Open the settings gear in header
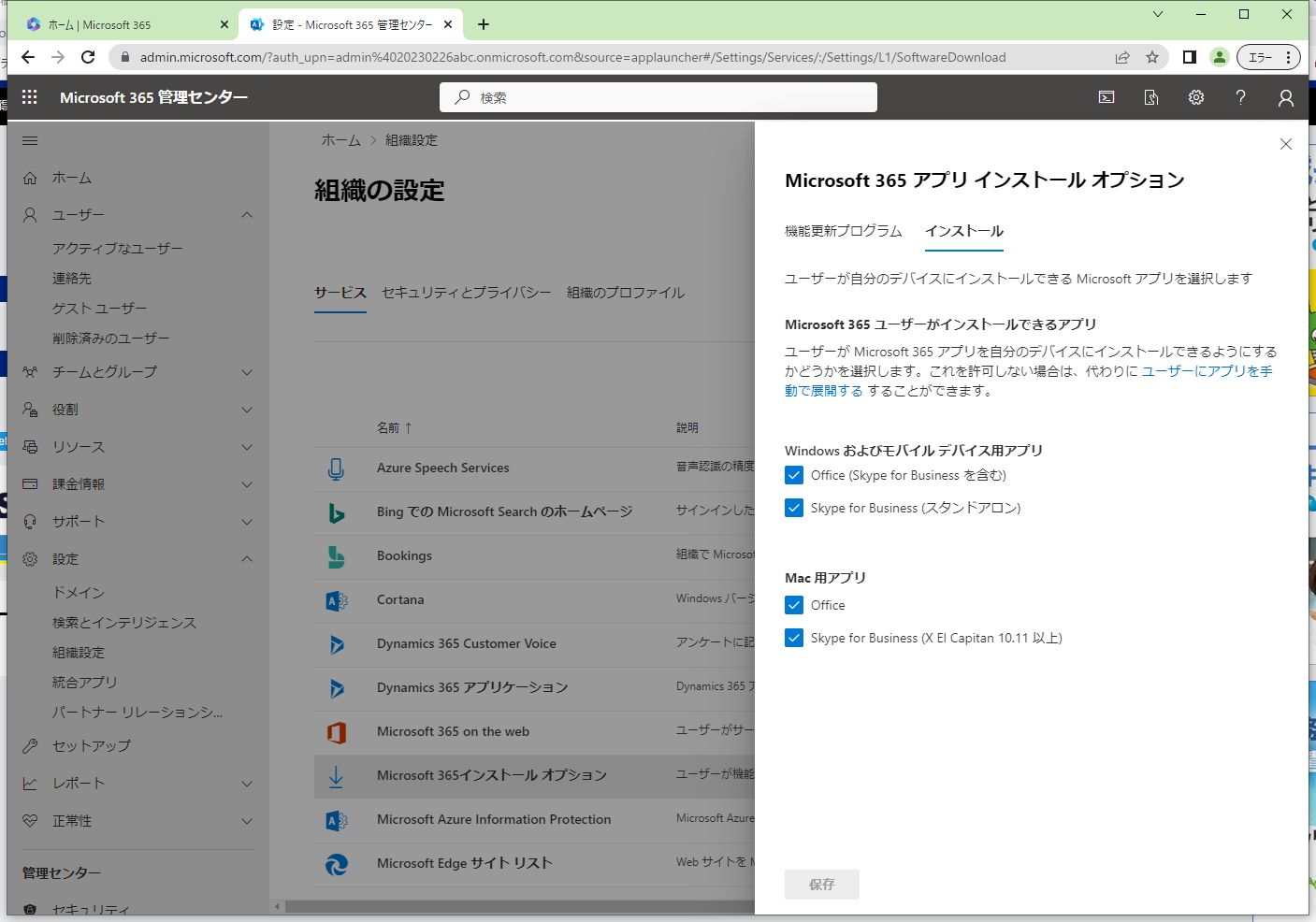The image size is (1316, 922). pos(1196,97)
